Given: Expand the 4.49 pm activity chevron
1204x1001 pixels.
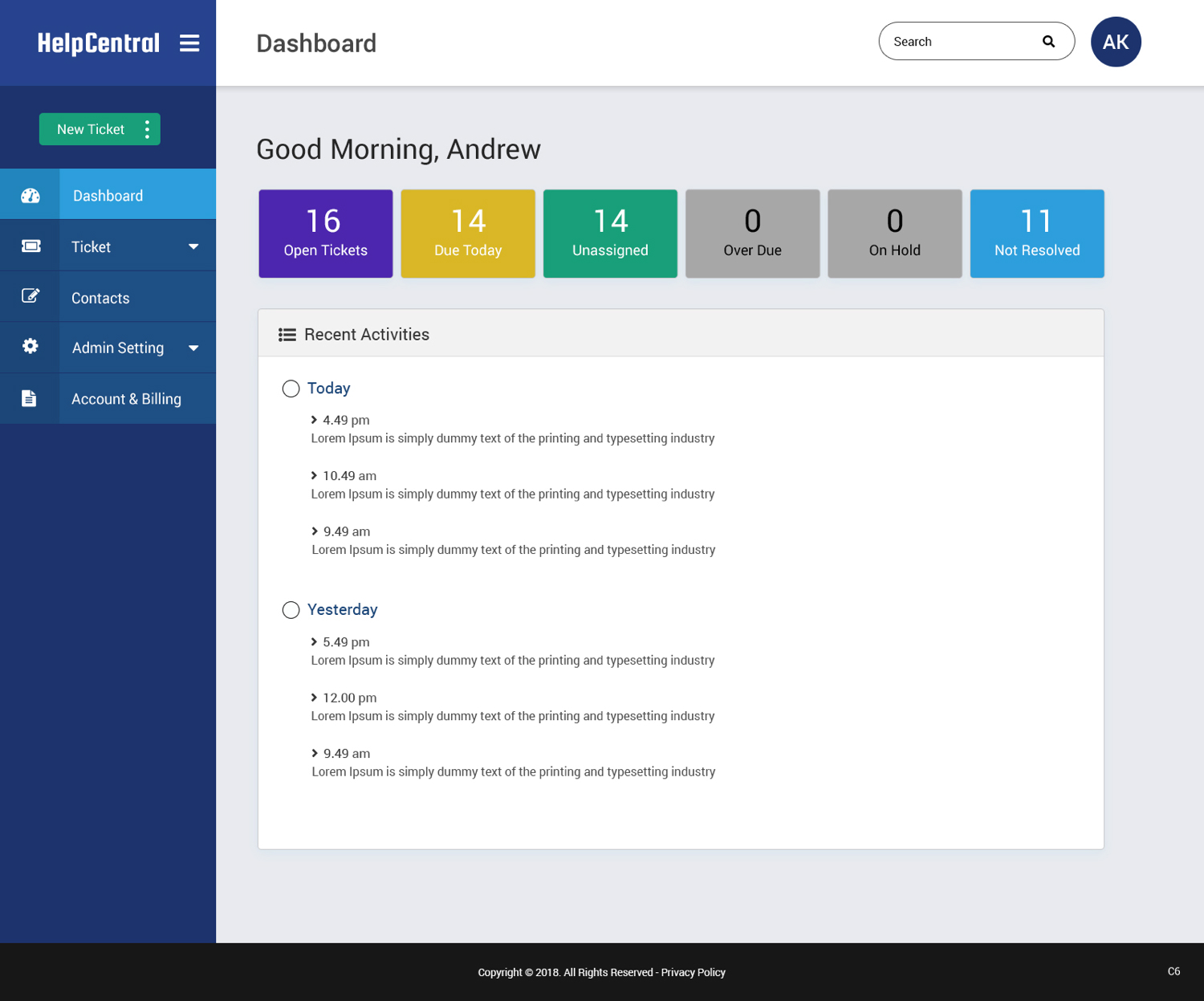Looking at the screenshot, I should click(314, 420).
